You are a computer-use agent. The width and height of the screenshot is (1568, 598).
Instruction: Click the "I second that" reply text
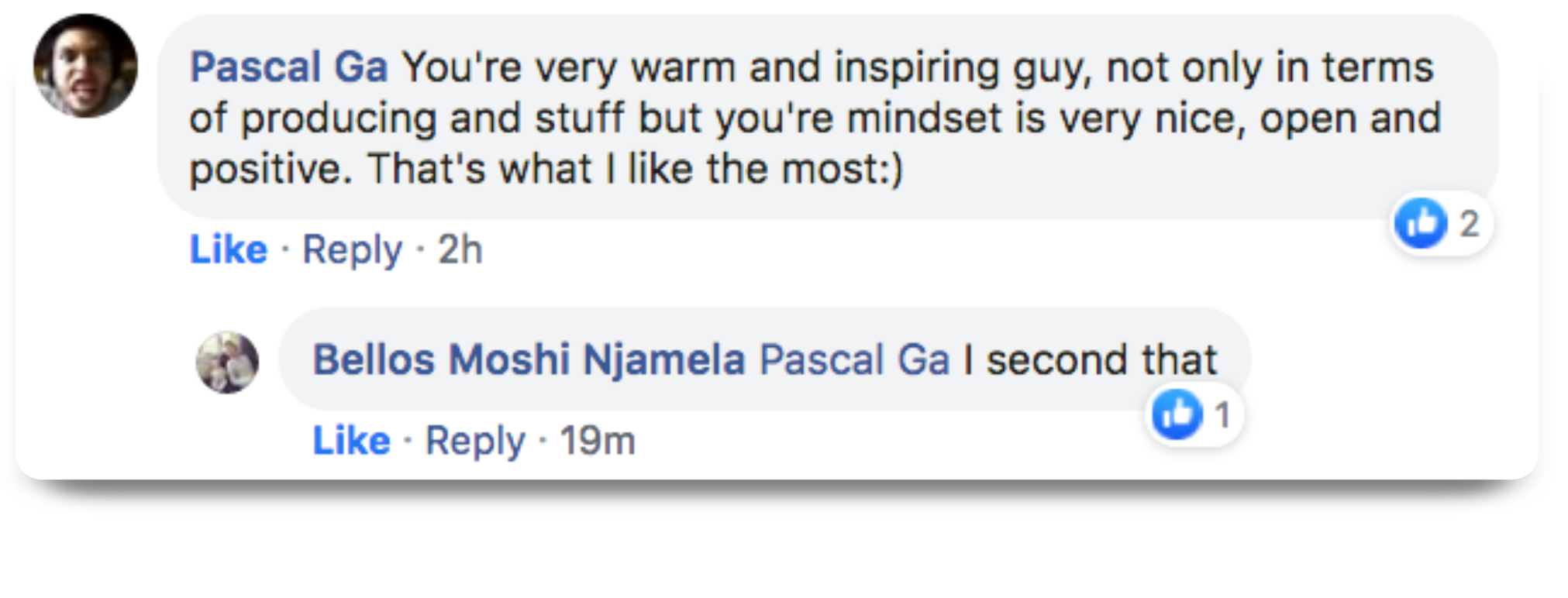(1090, 360)
